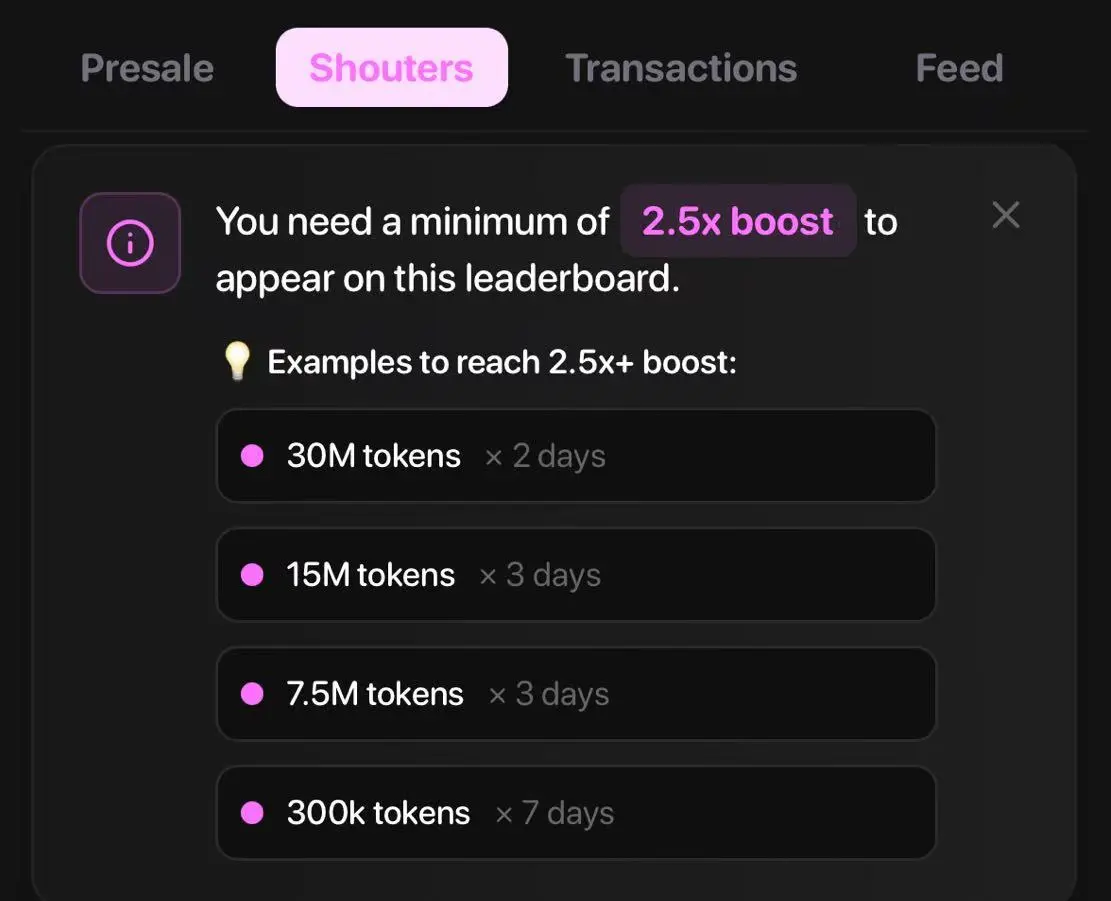
Task: Select the 7.5M tokens example row
Action: point(576,693)
